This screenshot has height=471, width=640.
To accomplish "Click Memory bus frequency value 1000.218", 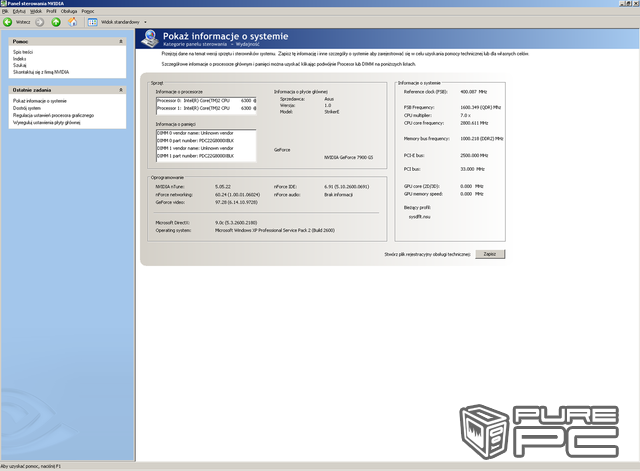I will (x=482, y=139).
